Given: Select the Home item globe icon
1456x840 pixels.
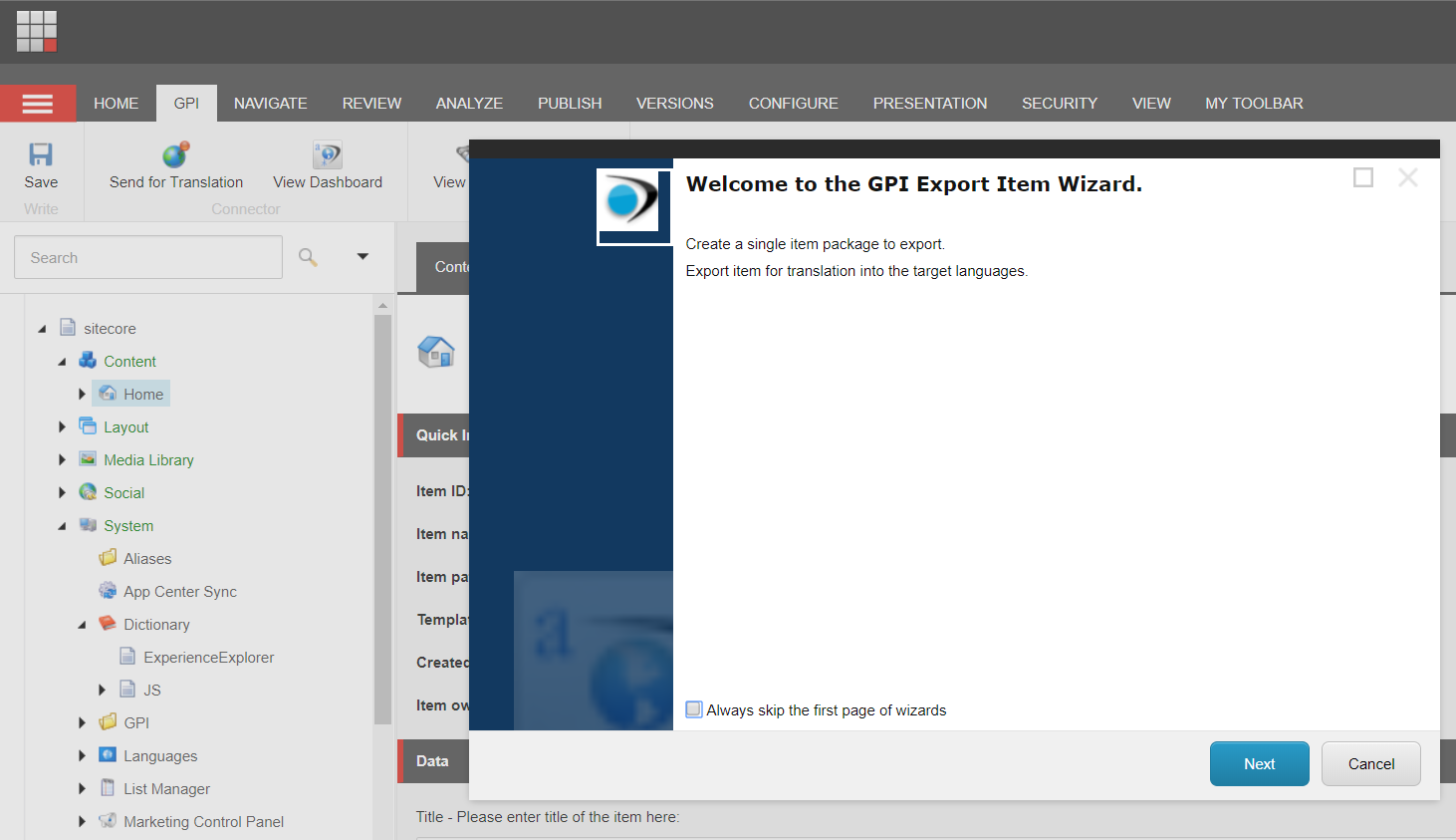Looking at the screenshot, I should tap(110, 394).
